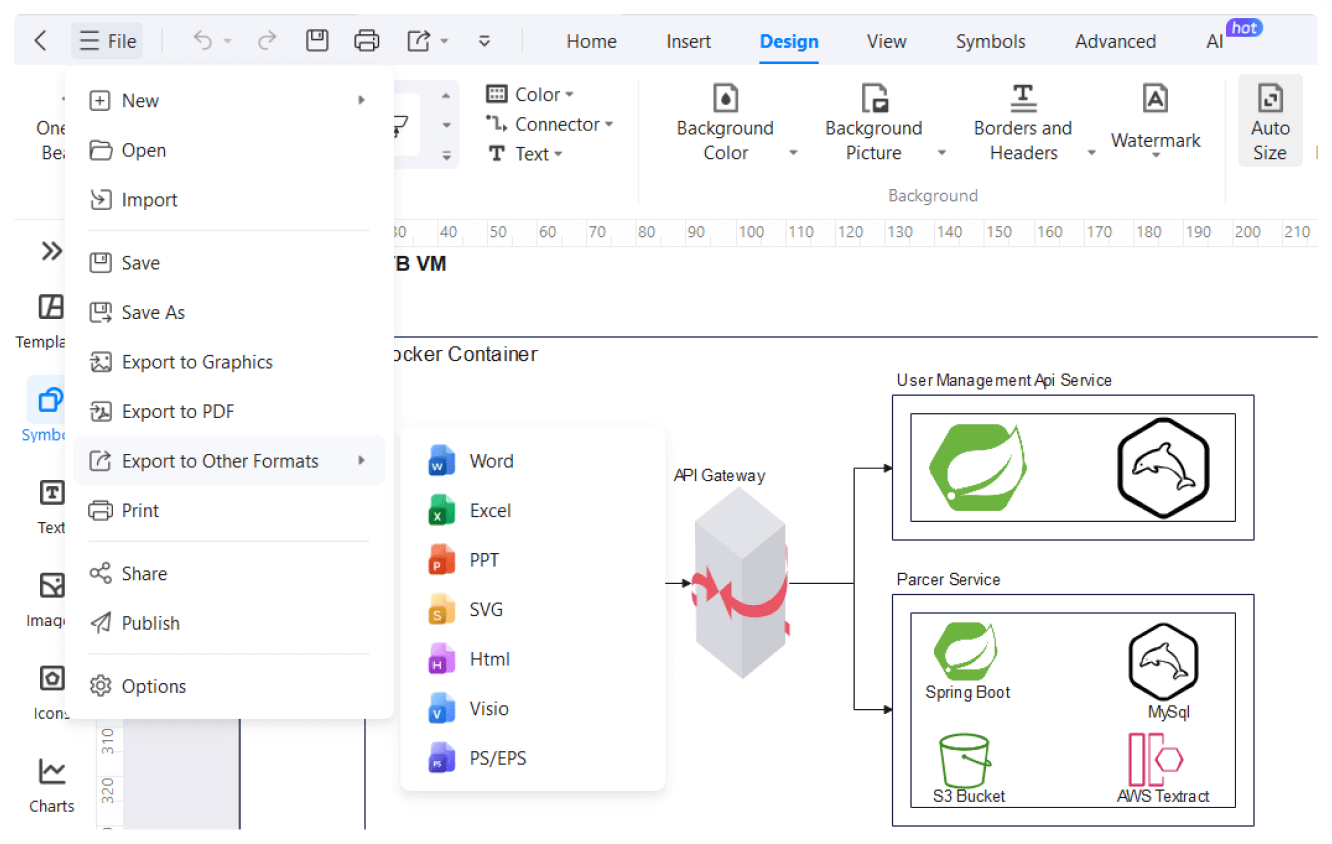The width and height of the screenshot is (1332, 844).
Task: Open the Images sidebar panel
Action: coord(47,600)
